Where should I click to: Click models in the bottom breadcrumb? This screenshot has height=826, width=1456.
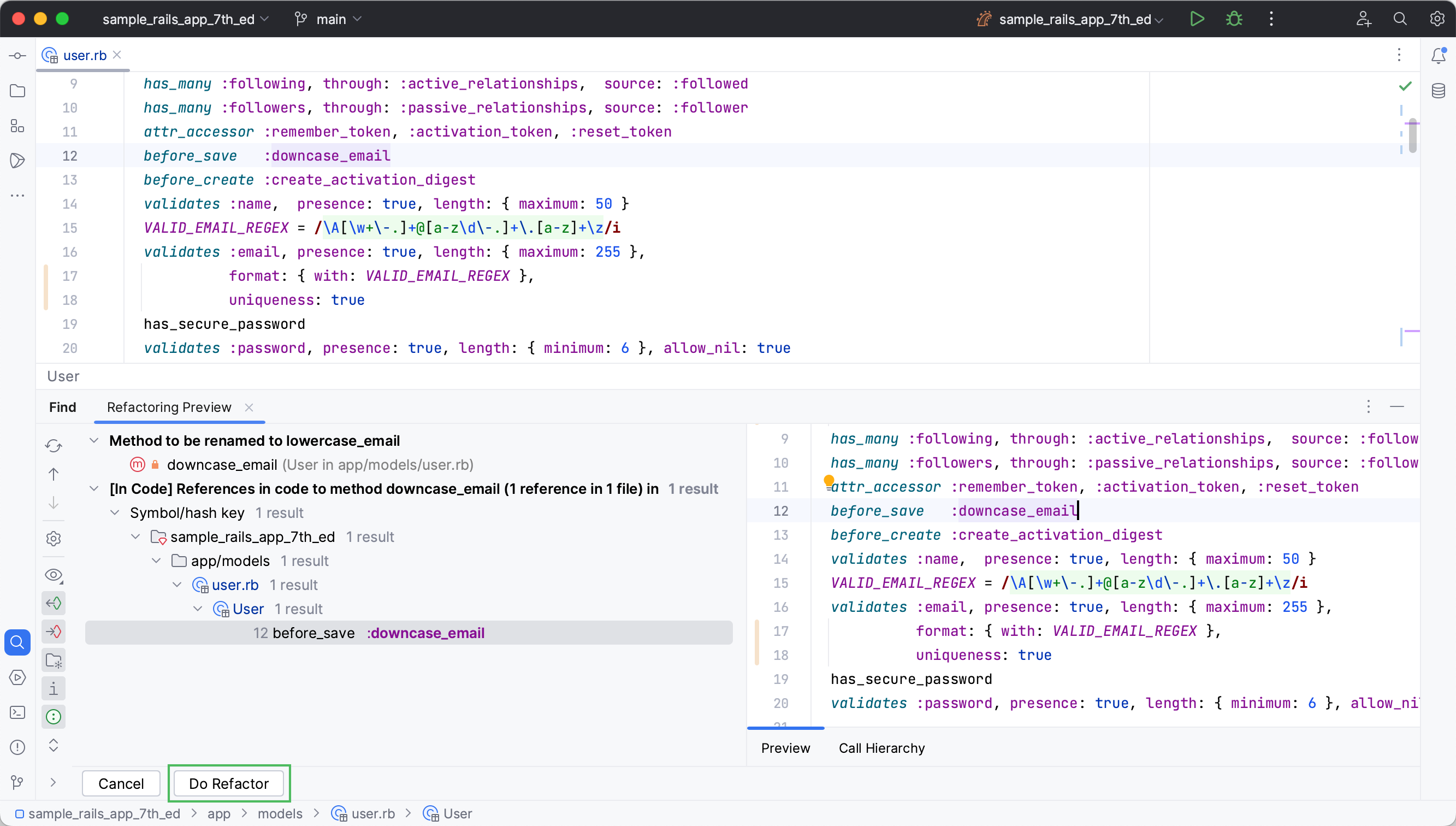280,813
